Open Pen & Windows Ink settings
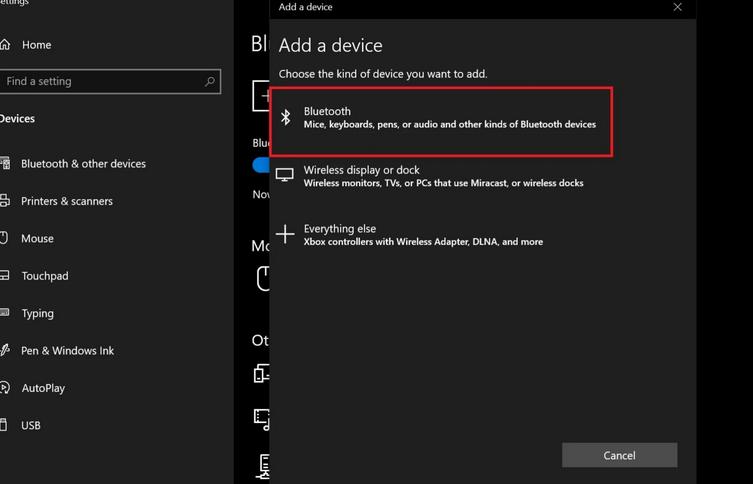This screenshot has width=753, height=484. [67, 351]
